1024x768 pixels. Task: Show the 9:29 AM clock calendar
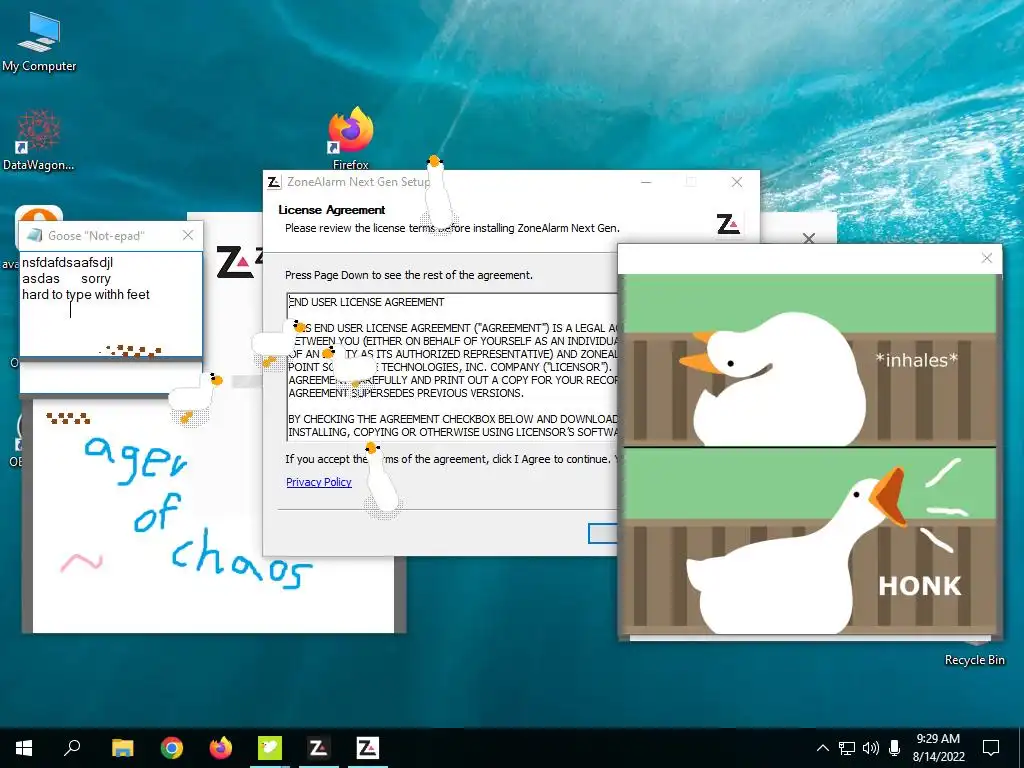point(938,748)
